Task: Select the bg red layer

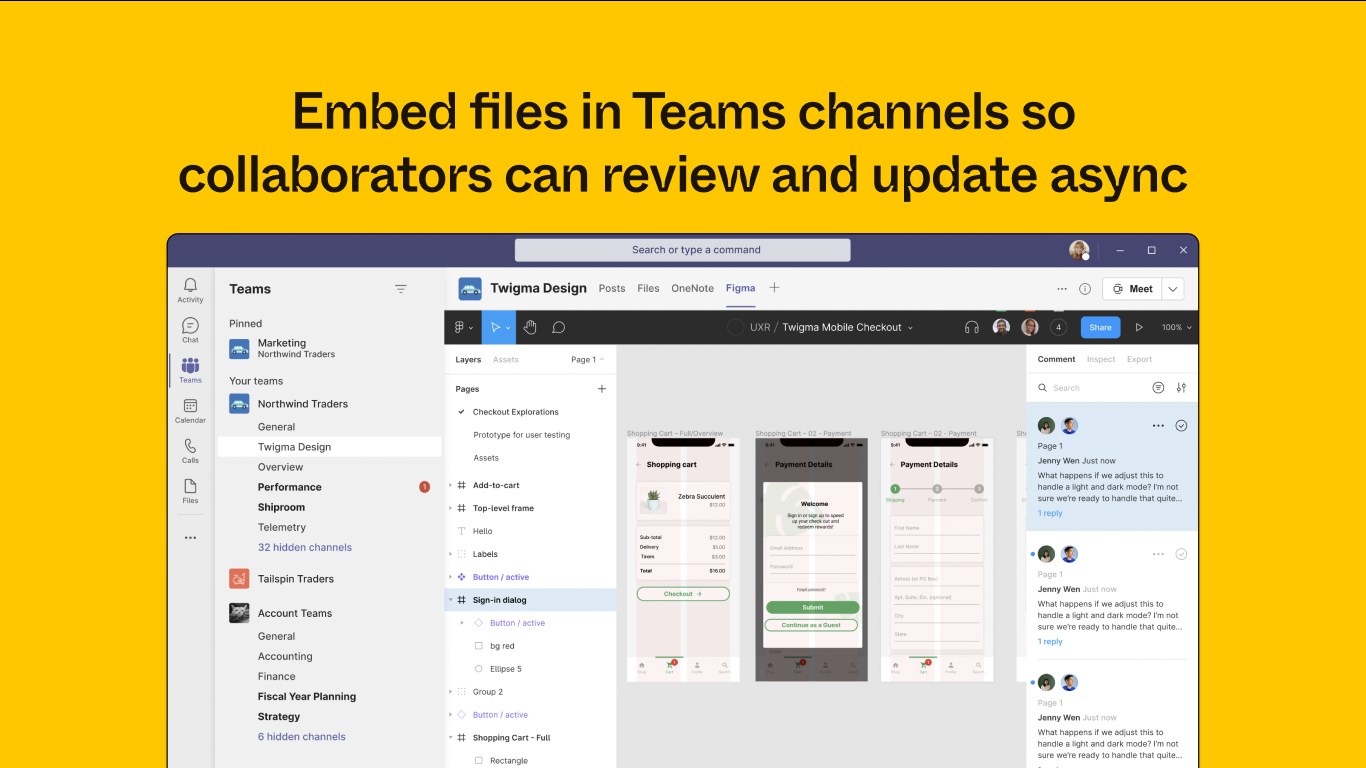Action: click(x=502, y=646)
